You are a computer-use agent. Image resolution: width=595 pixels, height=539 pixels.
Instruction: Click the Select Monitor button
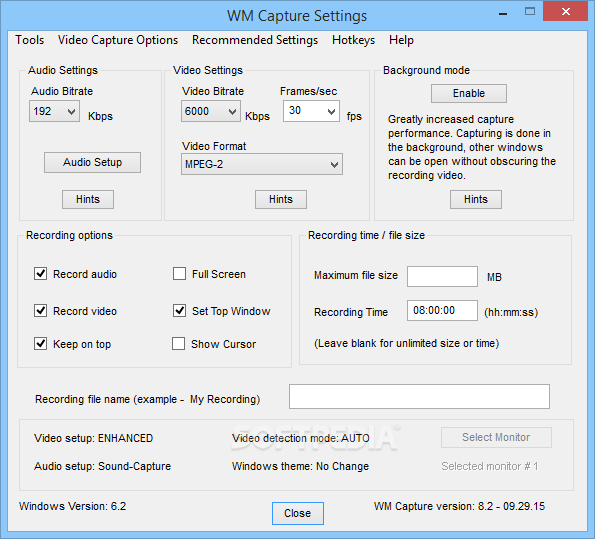coord(496,437)
